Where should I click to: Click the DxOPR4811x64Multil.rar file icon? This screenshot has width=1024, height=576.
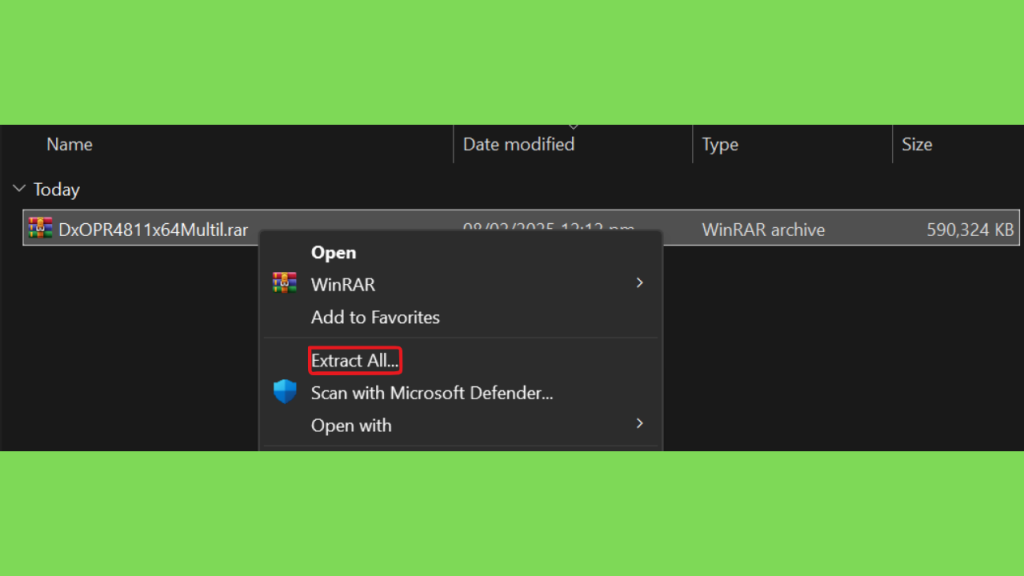40,228
